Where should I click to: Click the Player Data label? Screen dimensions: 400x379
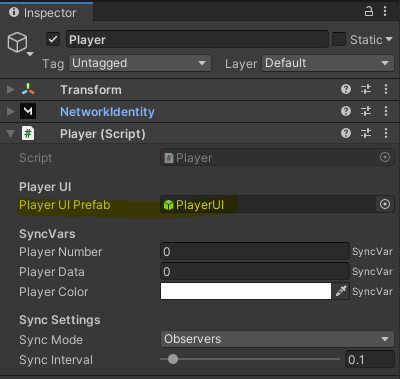tap(52, 272)
